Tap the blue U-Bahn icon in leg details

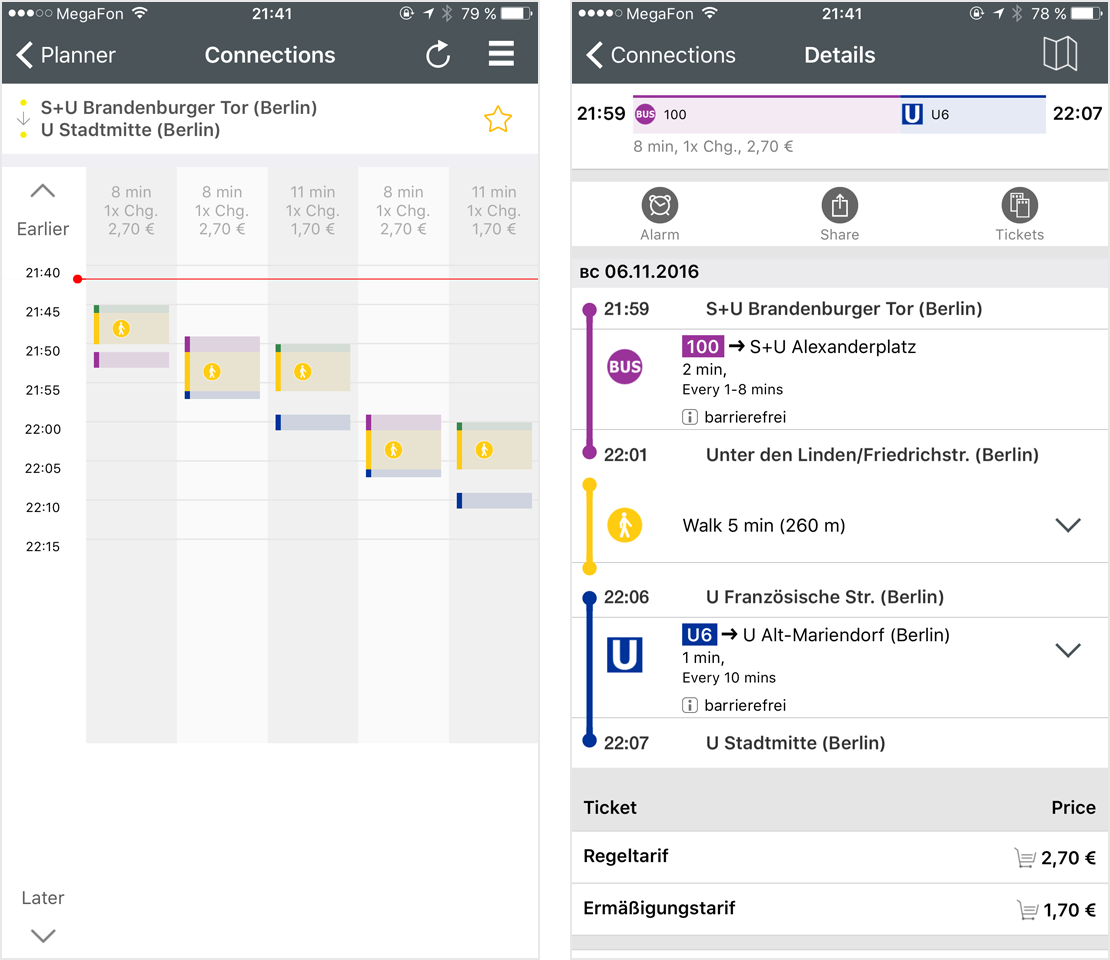pos(625,654)
